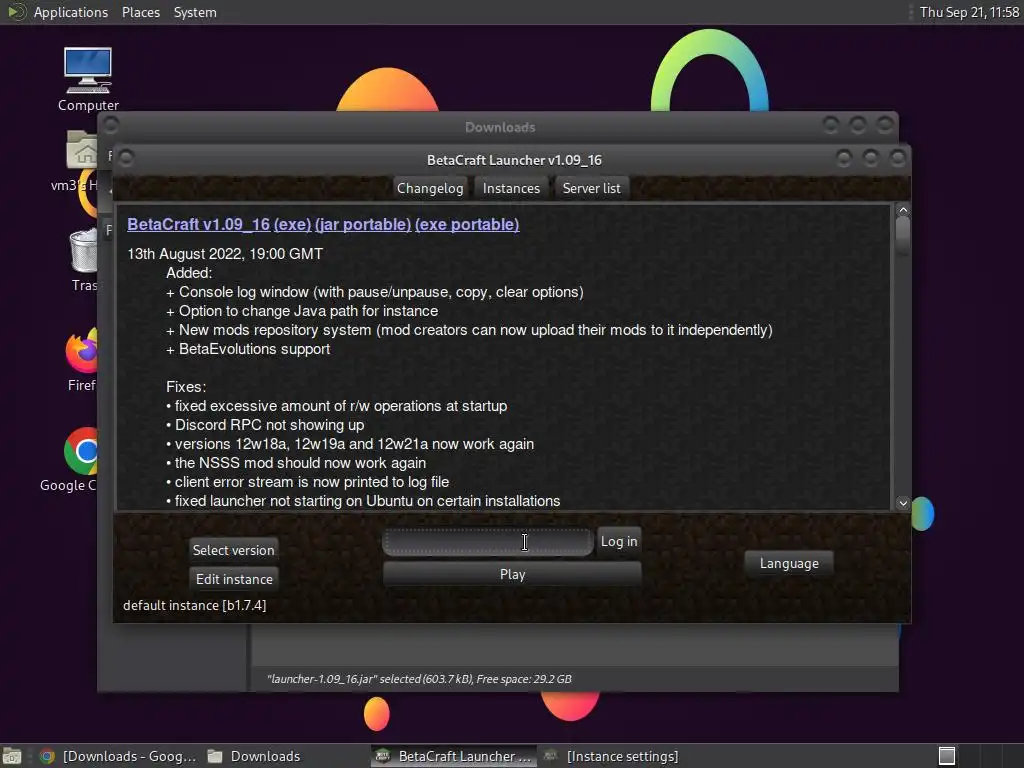Click the Select version button
This screenshot has height=768, width=1024.
pyautogui.click(x=234, y=550)
